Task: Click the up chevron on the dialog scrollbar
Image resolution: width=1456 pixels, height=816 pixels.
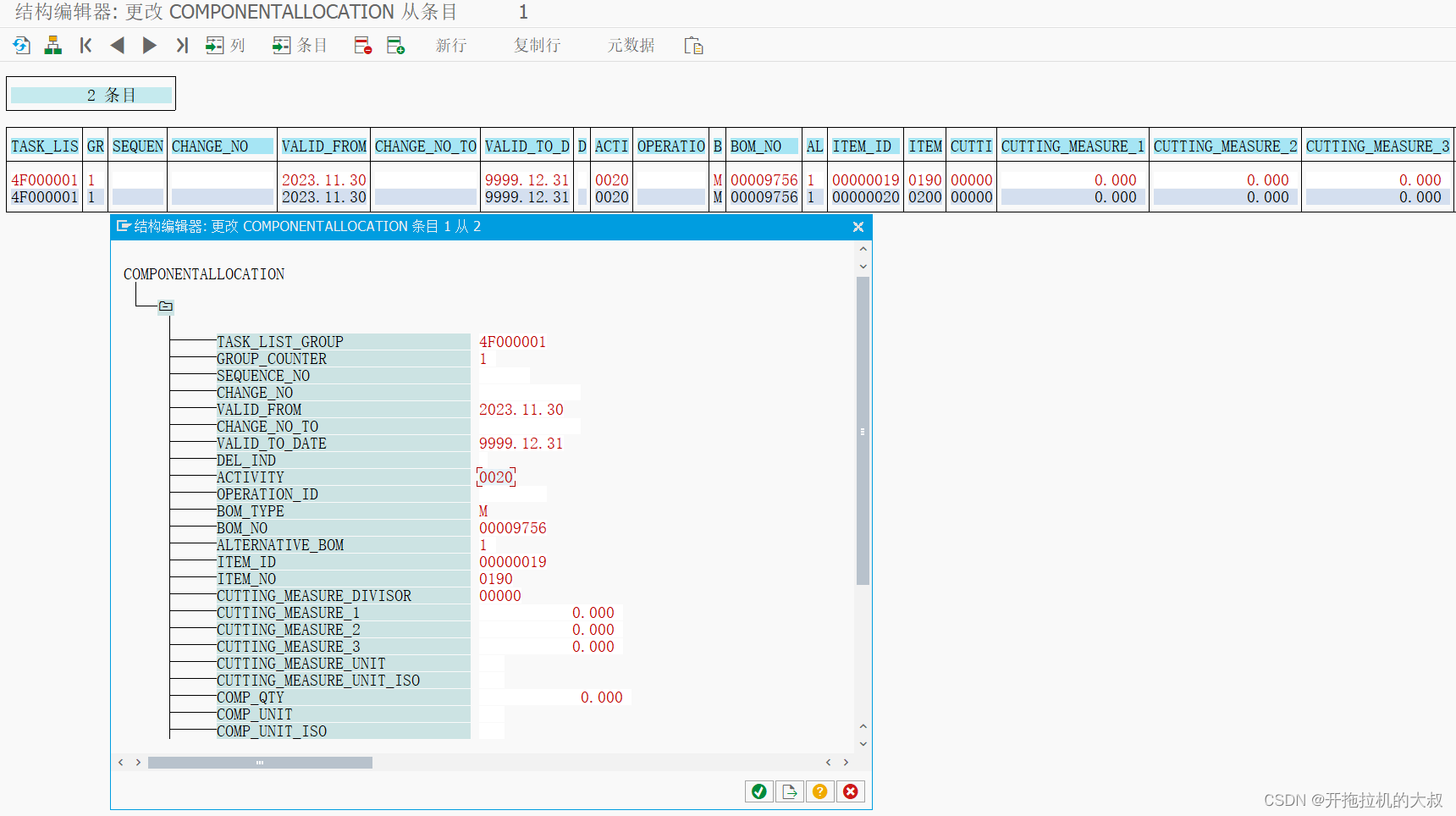Action: point(863,248)
